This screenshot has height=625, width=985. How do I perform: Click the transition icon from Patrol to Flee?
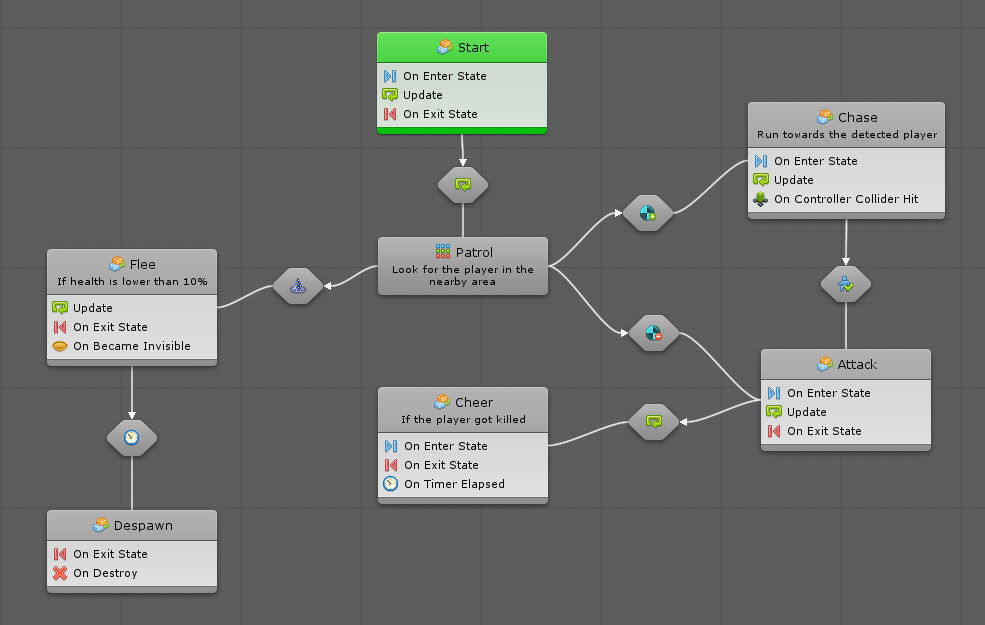298,287
